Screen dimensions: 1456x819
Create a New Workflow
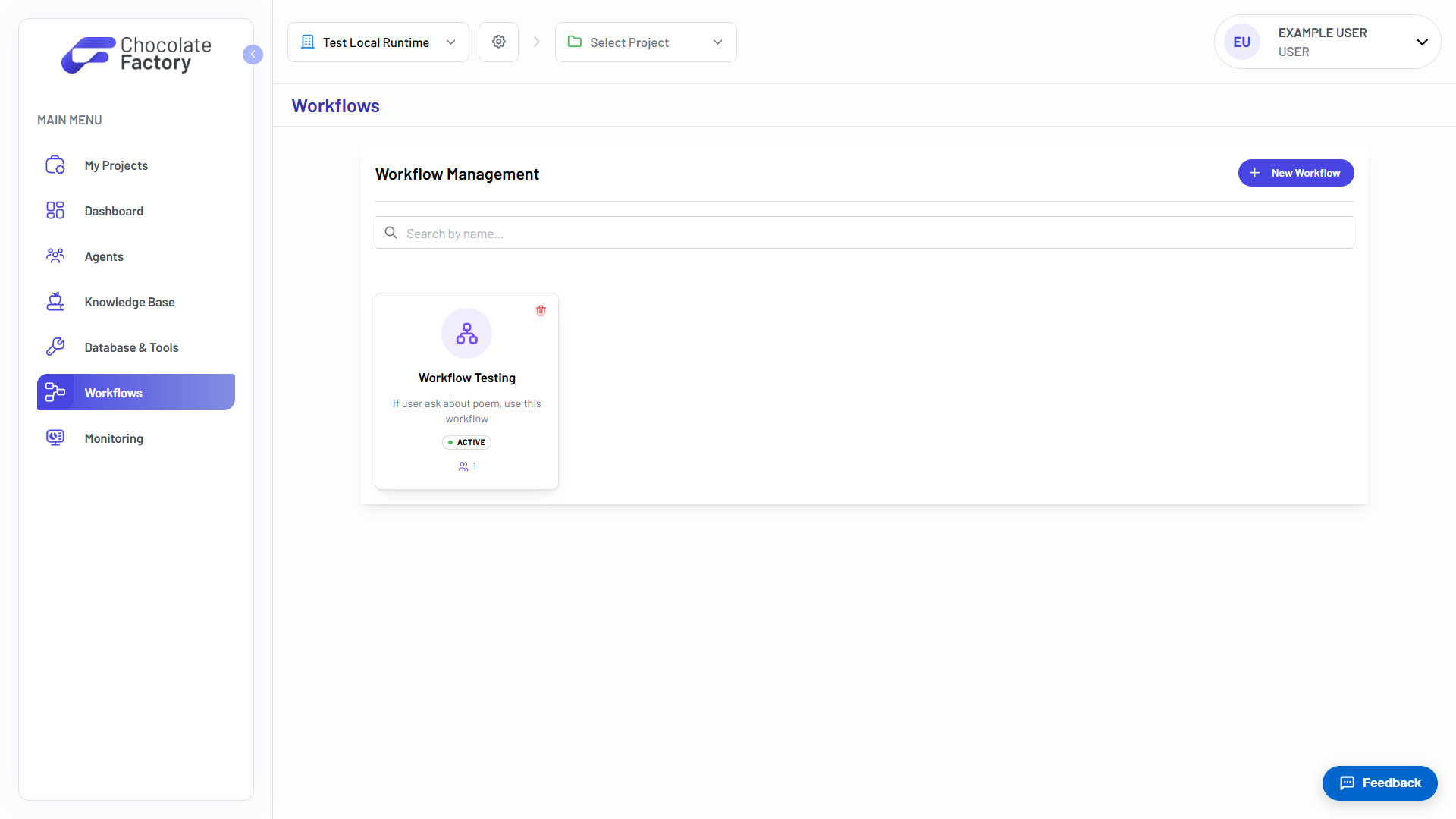[1296, 173]
